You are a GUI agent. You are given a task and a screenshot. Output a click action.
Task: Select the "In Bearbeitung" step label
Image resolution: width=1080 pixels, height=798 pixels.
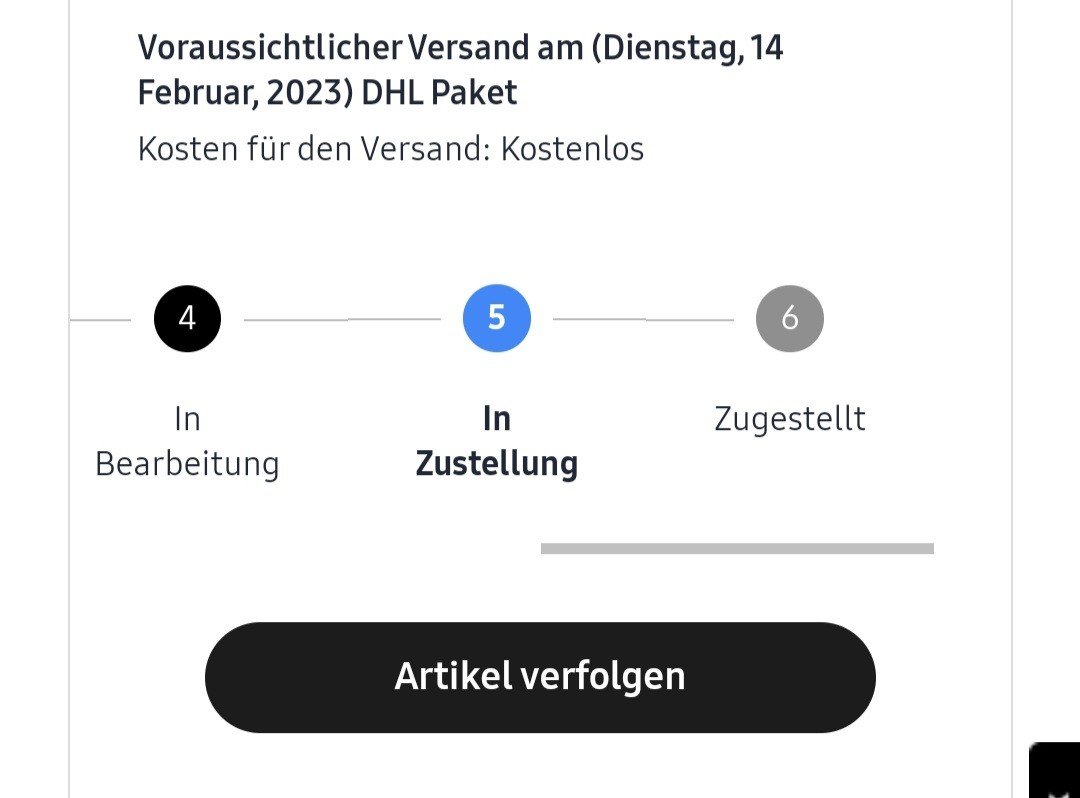pyautogui.click(x=187, y=441)
